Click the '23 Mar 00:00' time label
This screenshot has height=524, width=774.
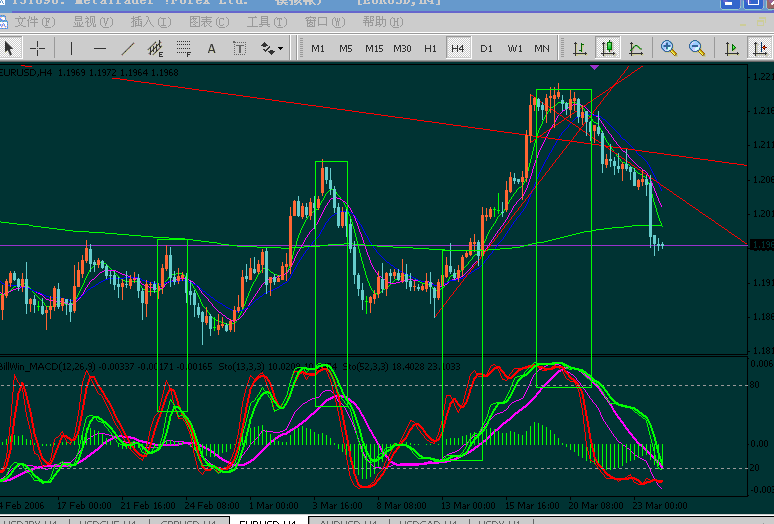pyautogui.click(x=660, y=506)
